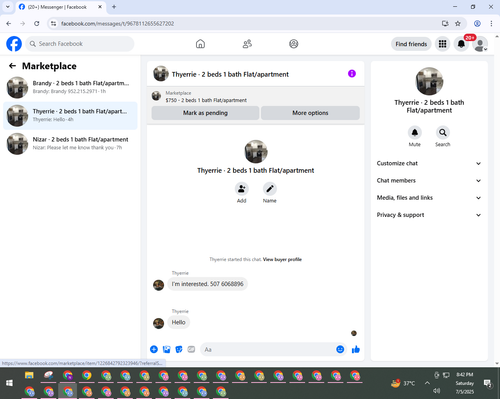
Task: Click the "Hello" message bubble
Action: pyautogui.click(x=179, y=322)
